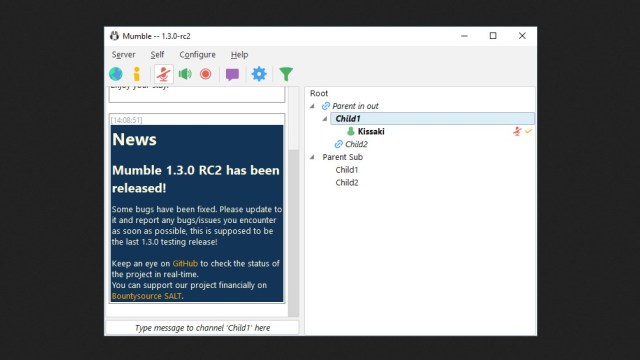The image size is (640, 360).
Task: Click Kissaki's orange checkmark authenticated icon
Action: 529,131
